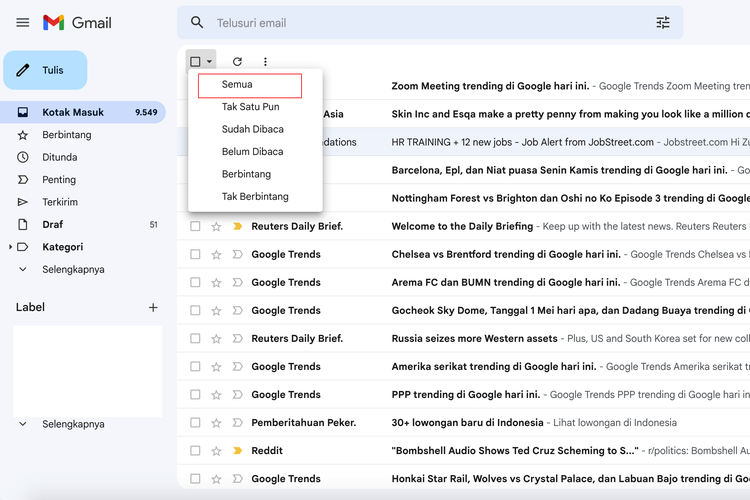750x500 pixels.
Task: Open the Terkirim folder
Action: tap(83, 202)
